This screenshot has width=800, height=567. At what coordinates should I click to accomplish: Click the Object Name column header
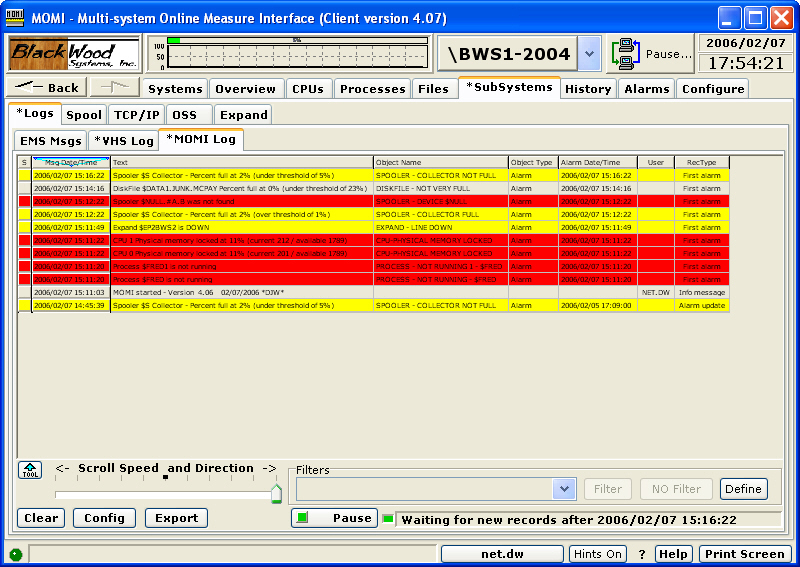pos(441,162)
